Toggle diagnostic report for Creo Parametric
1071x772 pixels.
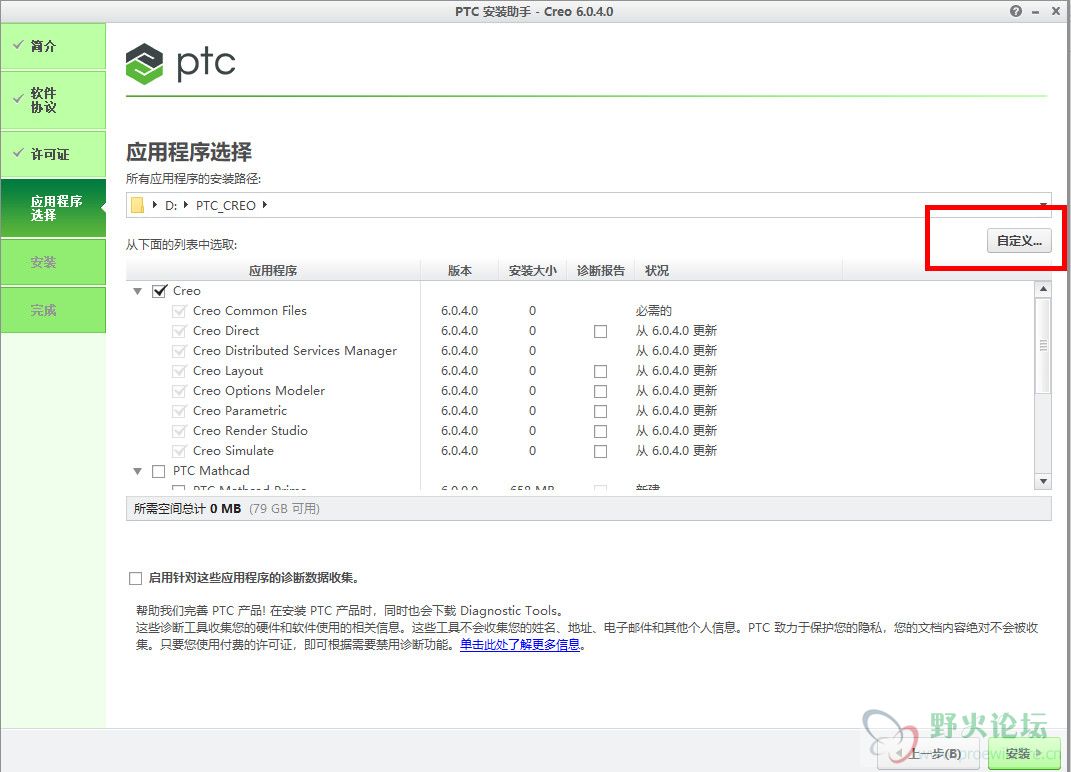[600, 411]
